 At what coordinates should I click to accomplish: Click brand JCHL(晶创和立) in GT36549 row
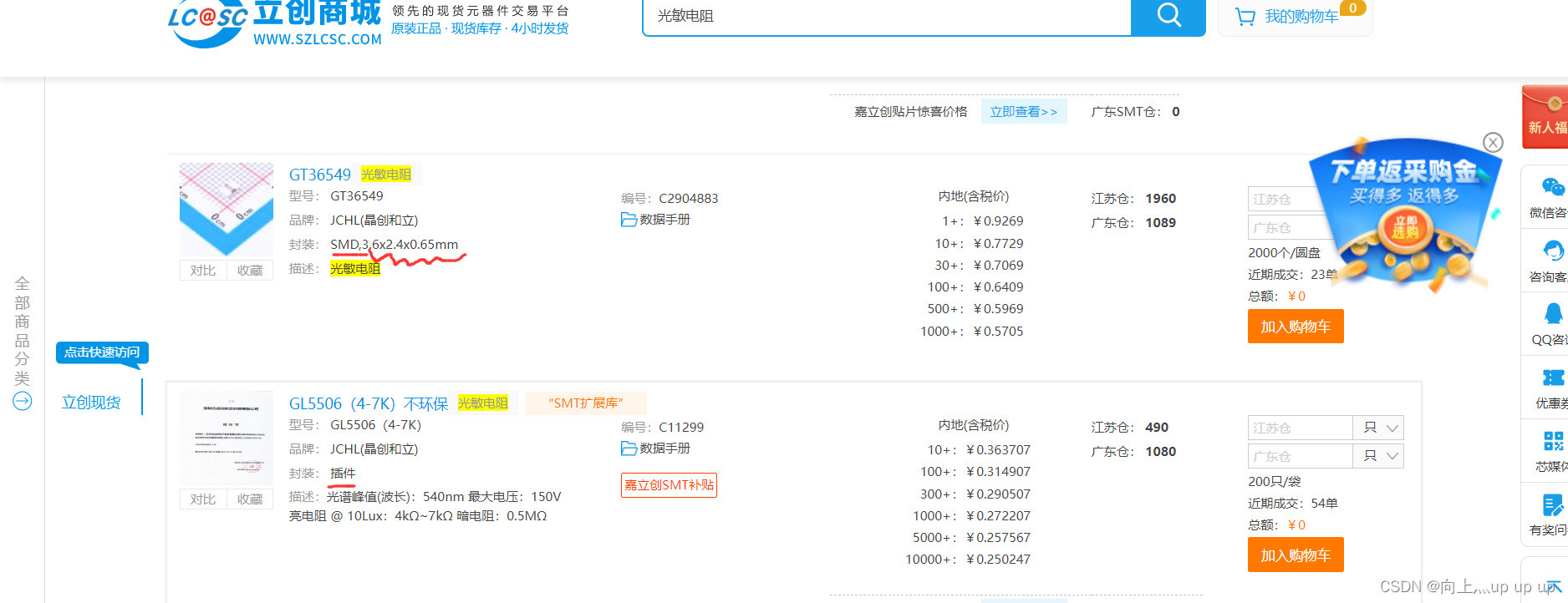click(374, 220)
